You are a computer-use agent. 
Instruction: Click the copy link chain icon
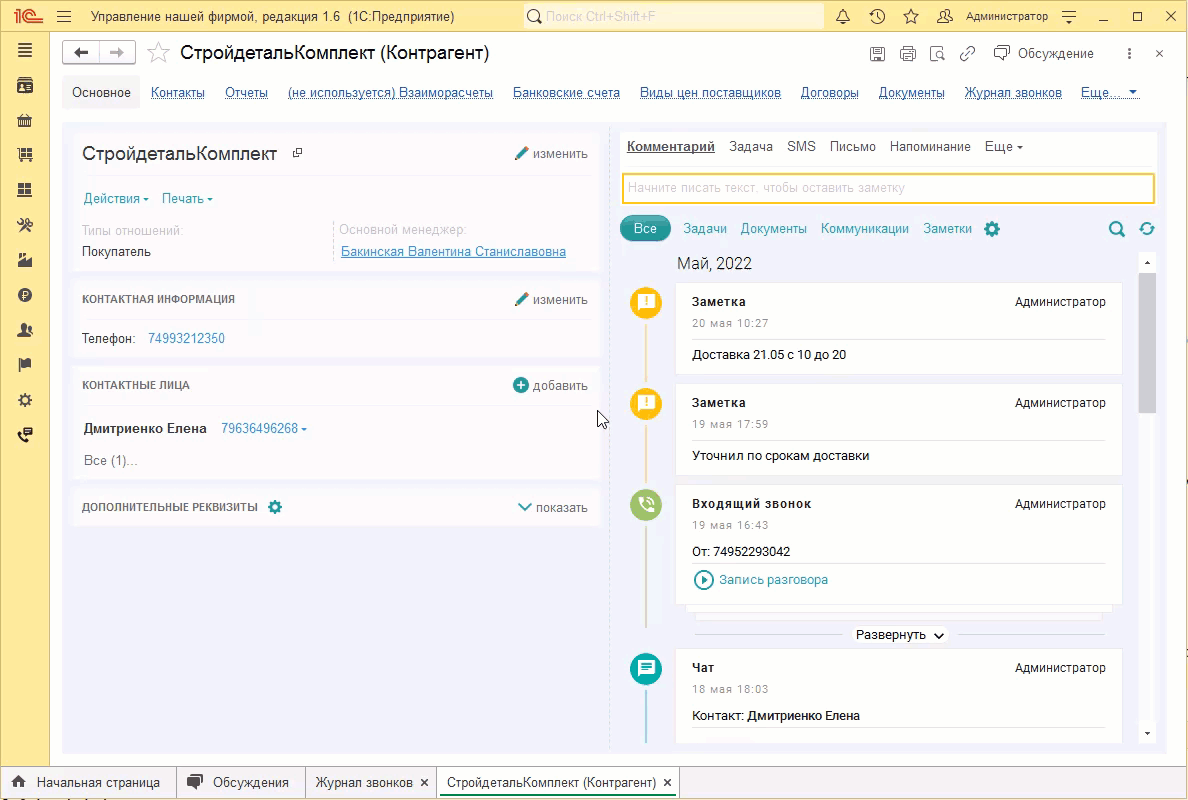(x=967, y=54)
